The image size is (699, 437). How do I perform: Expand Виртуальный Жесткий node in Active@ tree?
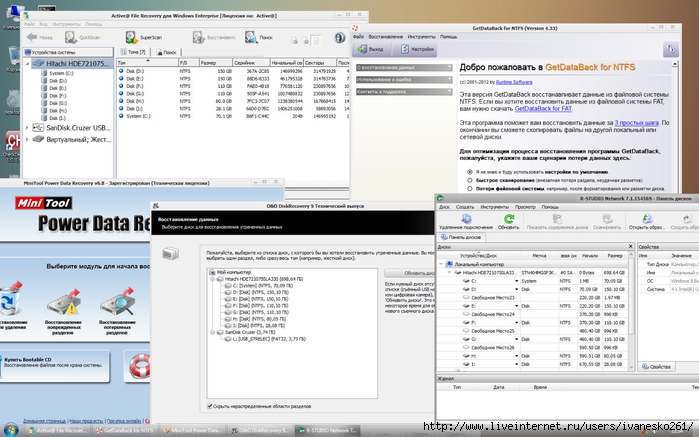(27, 140)
